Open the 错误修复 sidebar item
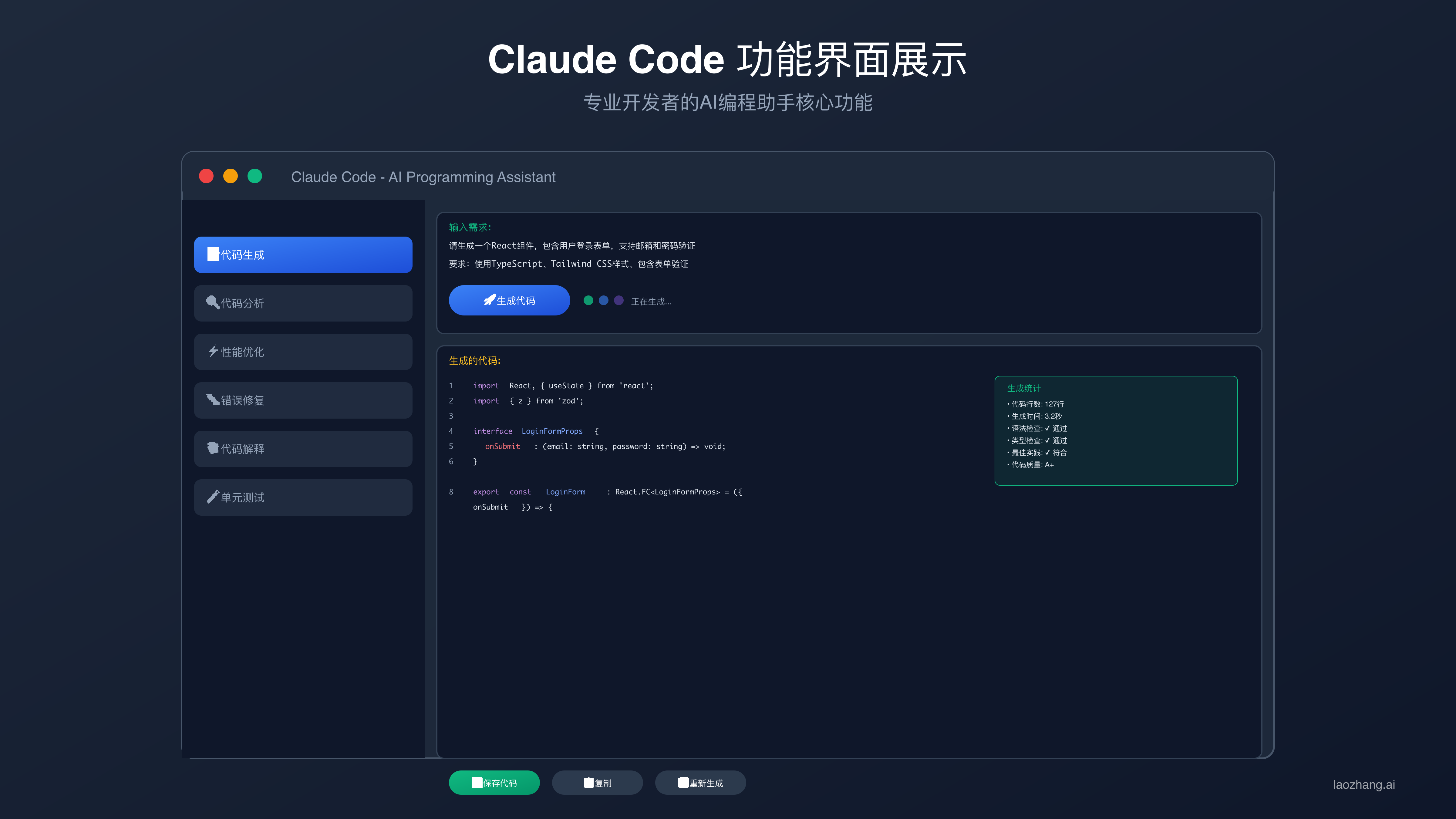Screen dimensions: 1456x819 tap(303, 400)
